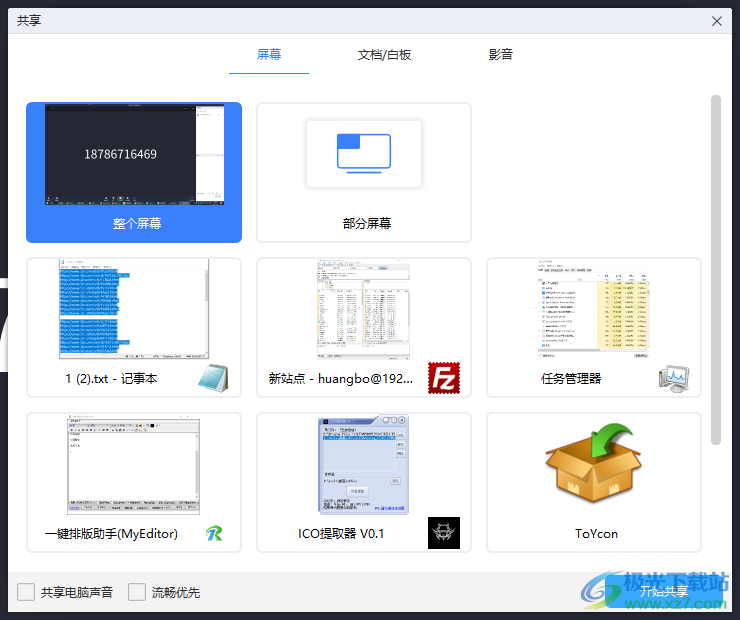Open the 文档/白板 tab
This screenshot has width=740, height=620.
tap(384, 55)
